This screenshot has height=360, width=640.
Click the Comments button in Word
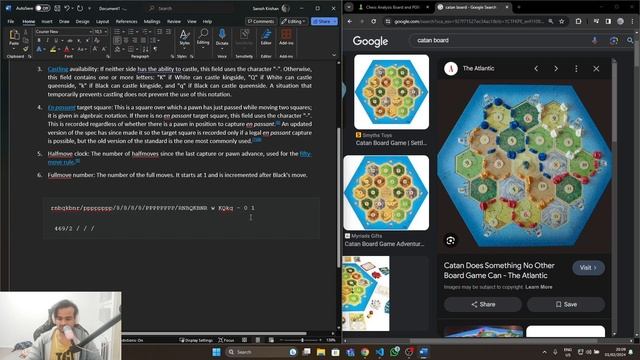point(261,21)
